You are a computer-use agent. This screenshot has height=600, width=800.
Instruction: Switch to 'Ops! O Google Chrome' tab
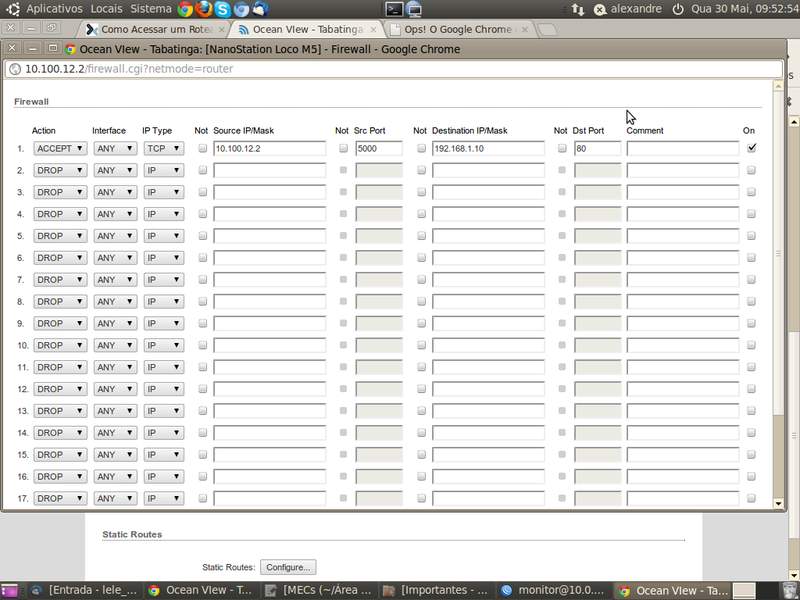(x=458, y=30)
